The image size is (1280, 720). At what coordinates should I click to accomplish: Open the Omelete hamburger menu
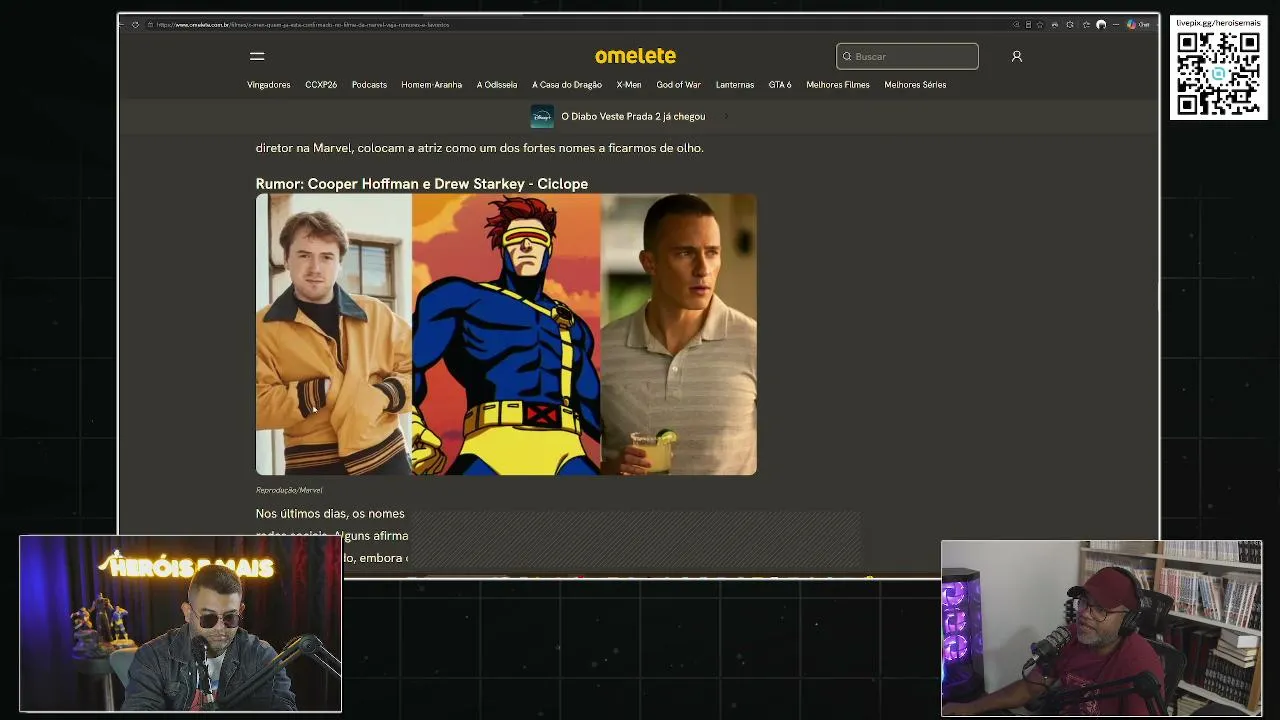click(x=257, y=56)
